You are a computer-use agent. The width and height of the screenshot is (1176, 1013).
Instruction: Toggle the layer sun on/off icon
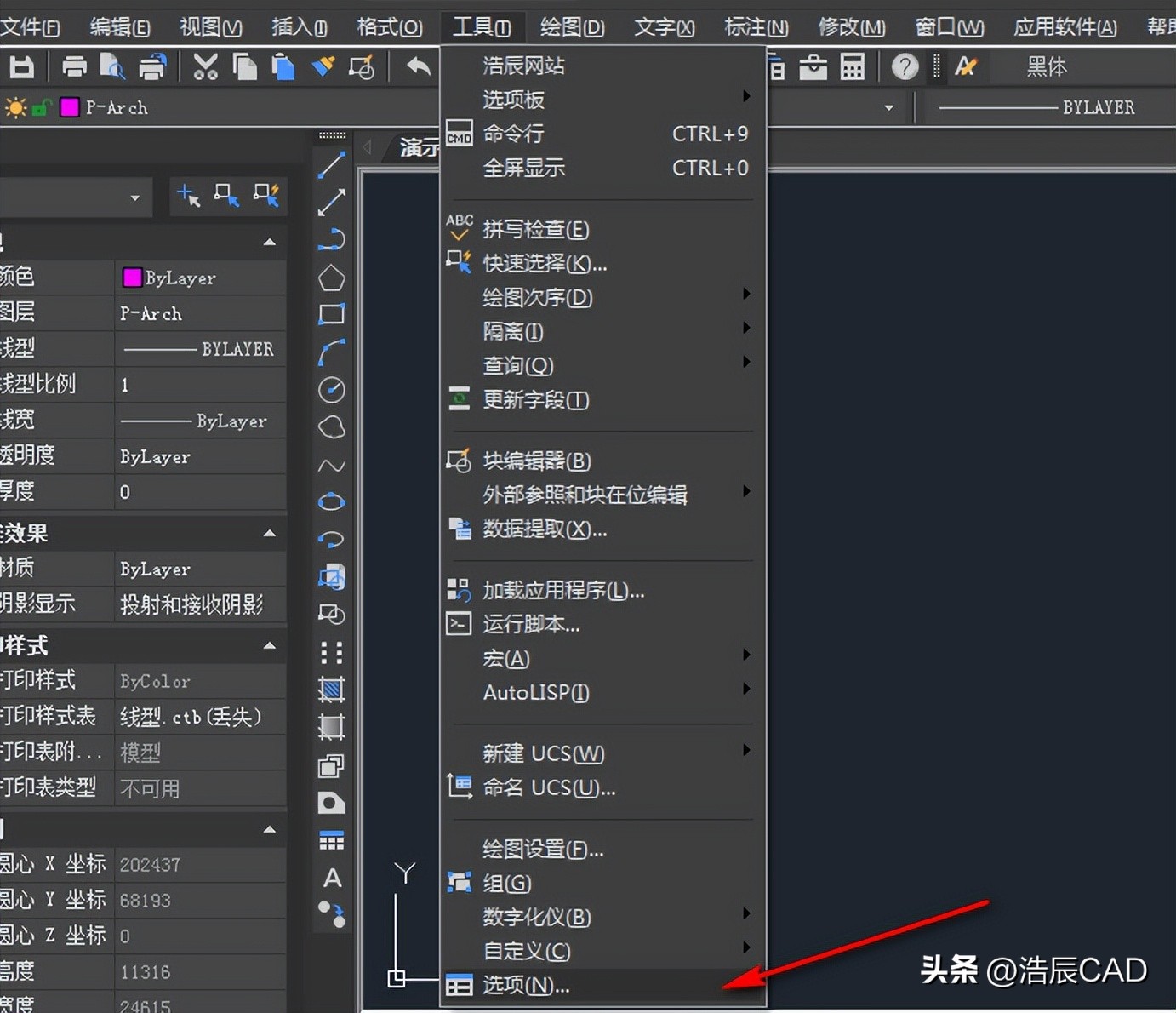15,107
